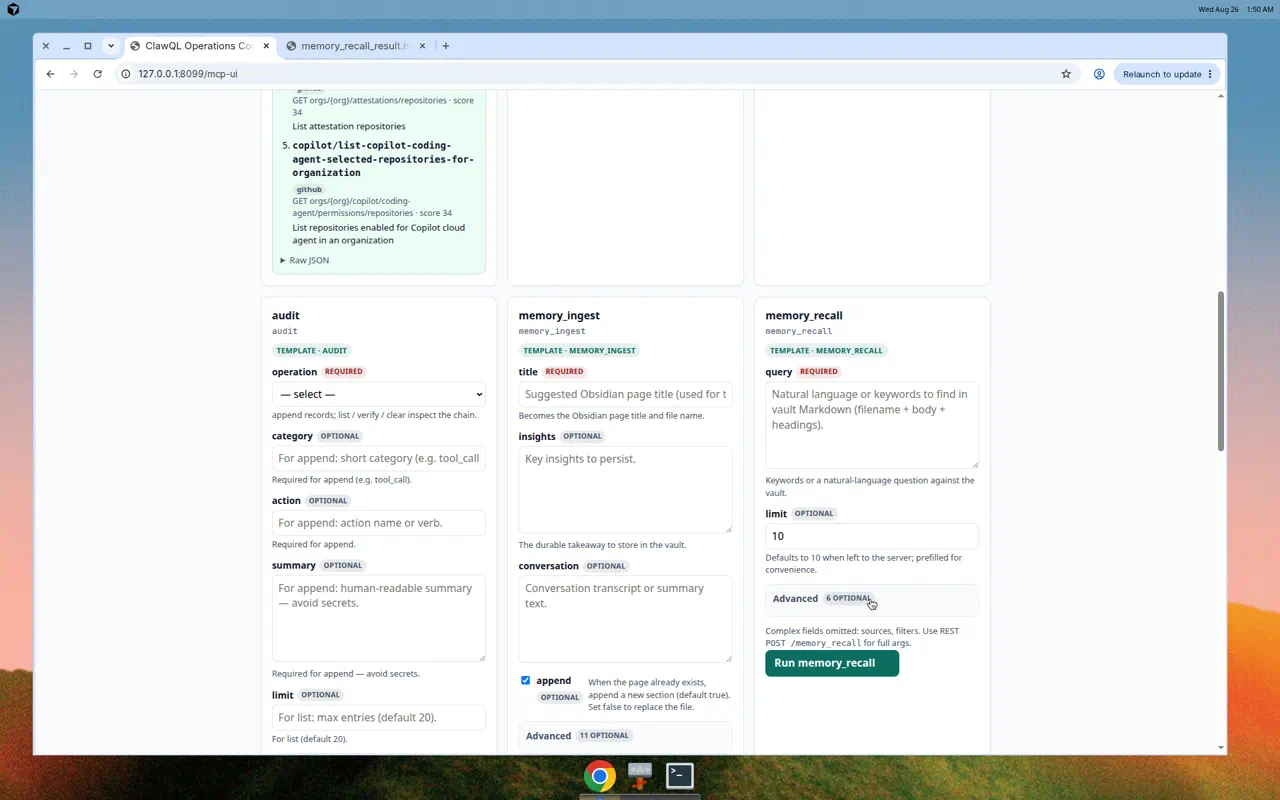Click the memory_ingest insights text area

click(626, 490)
